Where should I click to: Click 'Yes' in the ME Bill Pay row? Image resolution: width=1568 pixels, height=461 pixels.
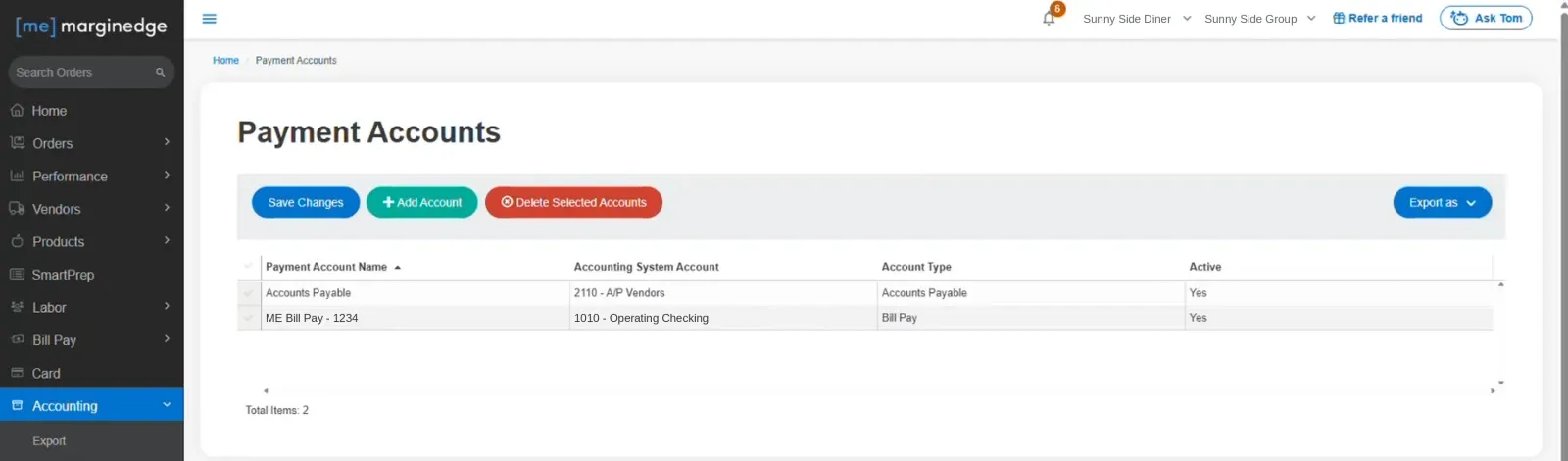pos(1198,318)
